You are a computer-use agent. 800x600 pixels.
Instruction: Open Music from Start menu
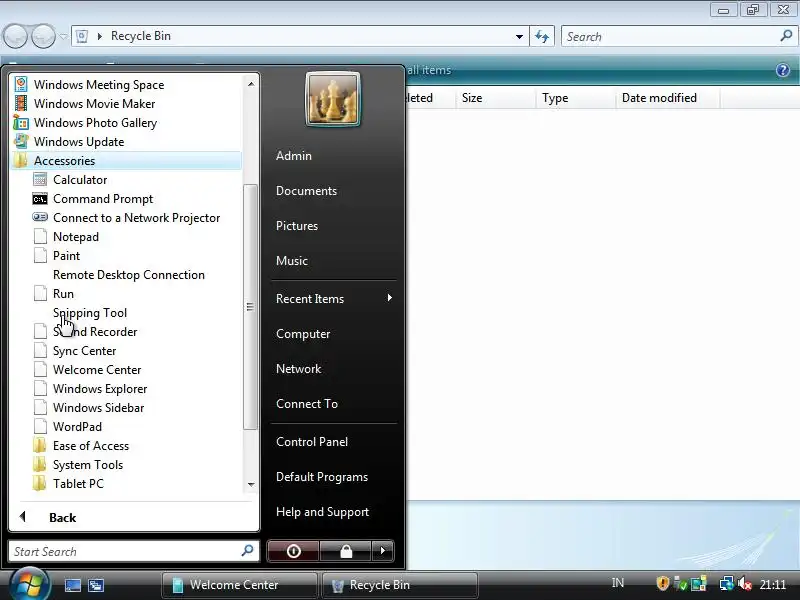pyautogui.click(x=292, y=261)
